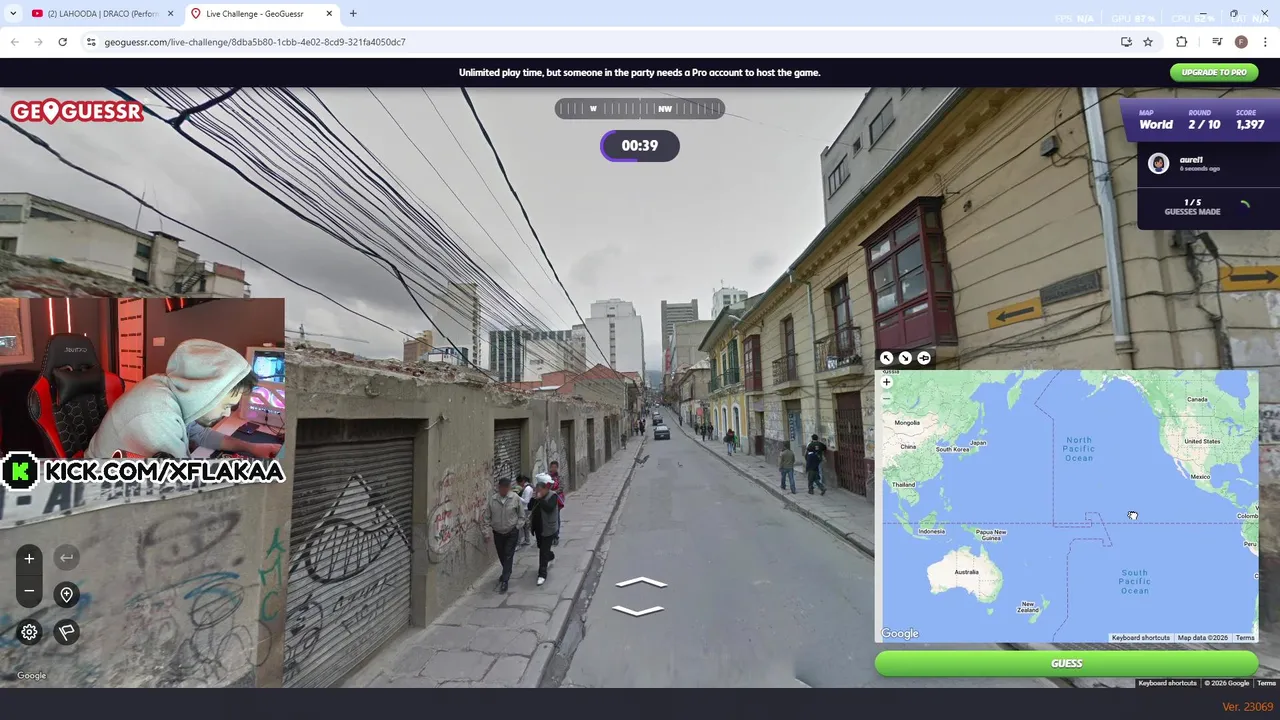Shrink the guess map with down-right arrow
Image resolution: width=1280 pixels, height=720 pixels.
click(x=905, y=358)
